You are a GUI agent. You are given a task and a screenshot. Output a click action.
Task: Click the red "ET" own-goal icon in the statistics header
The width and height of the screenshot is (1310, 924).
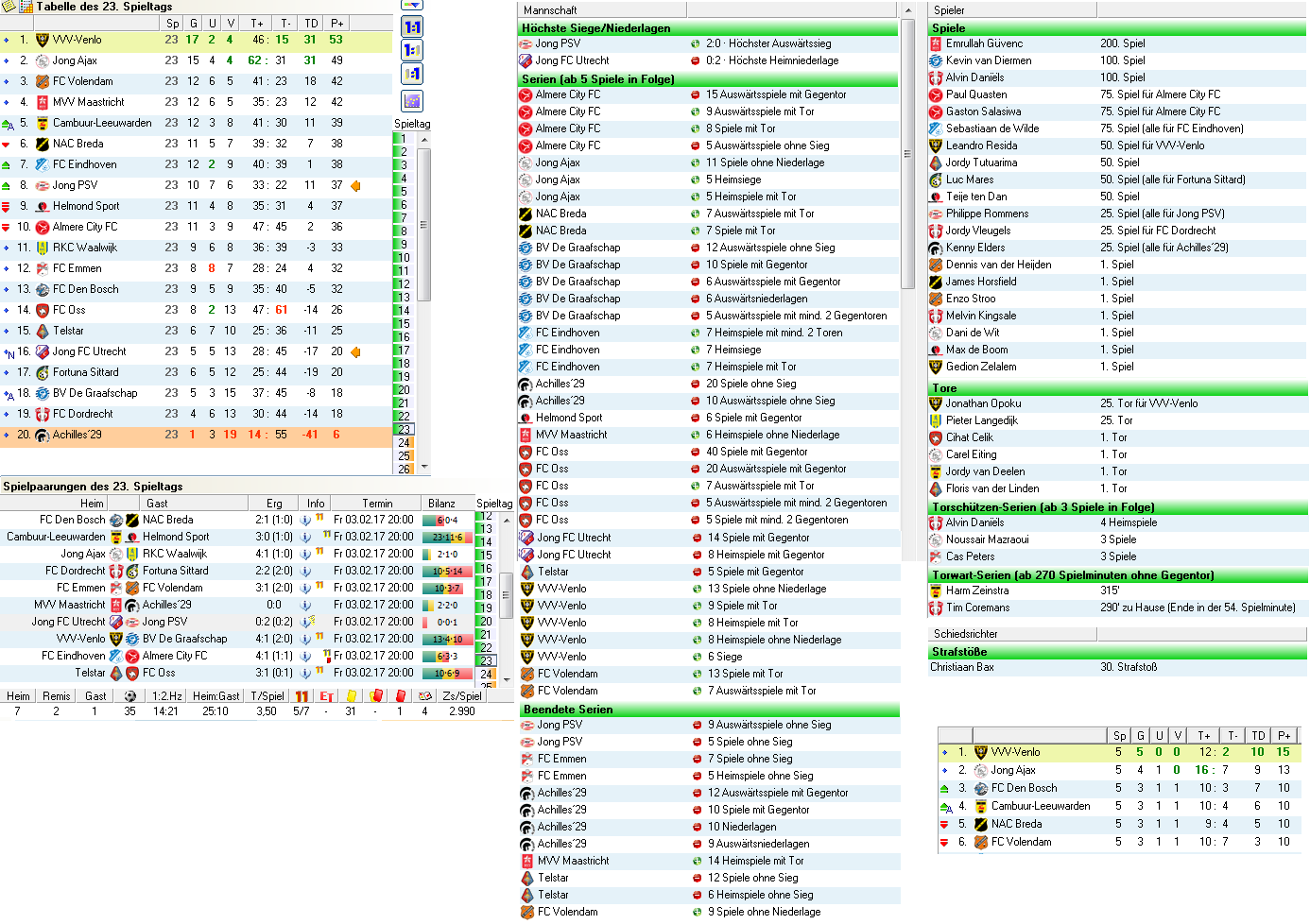tap(326, 696)
